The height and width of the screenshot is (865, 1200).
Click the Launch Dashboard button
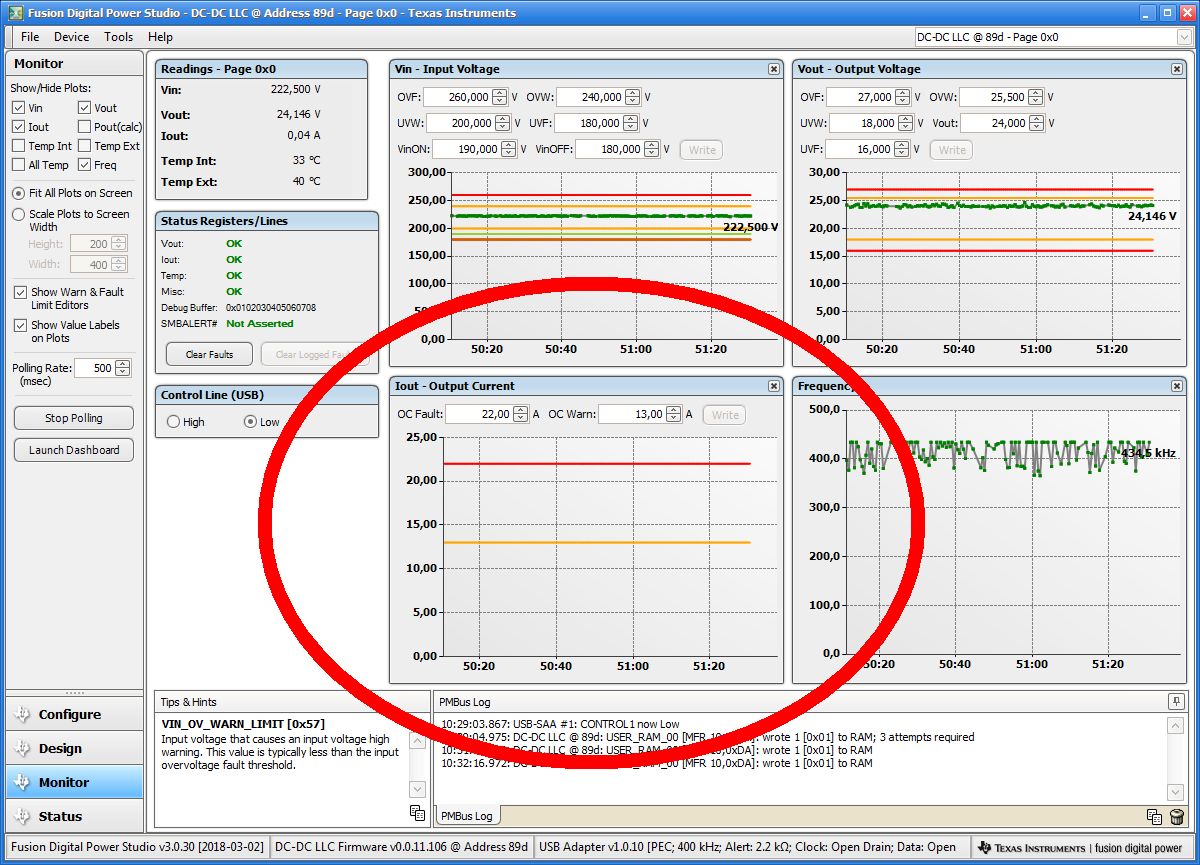click(74, 450)
